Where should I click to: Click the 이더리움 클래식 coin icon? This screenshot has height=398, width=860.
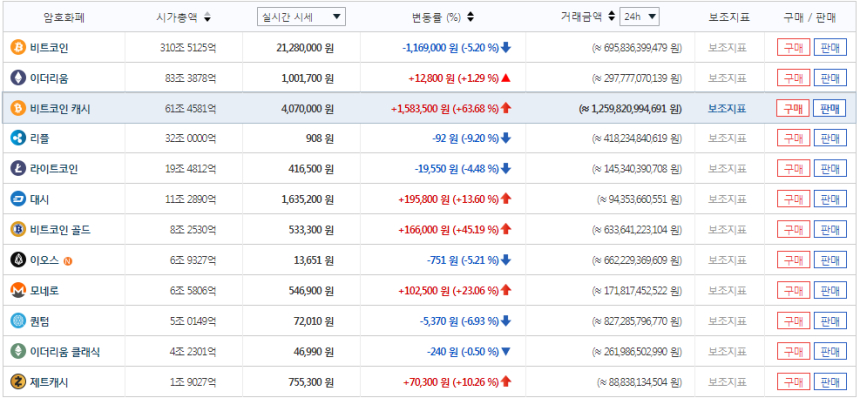18,351
